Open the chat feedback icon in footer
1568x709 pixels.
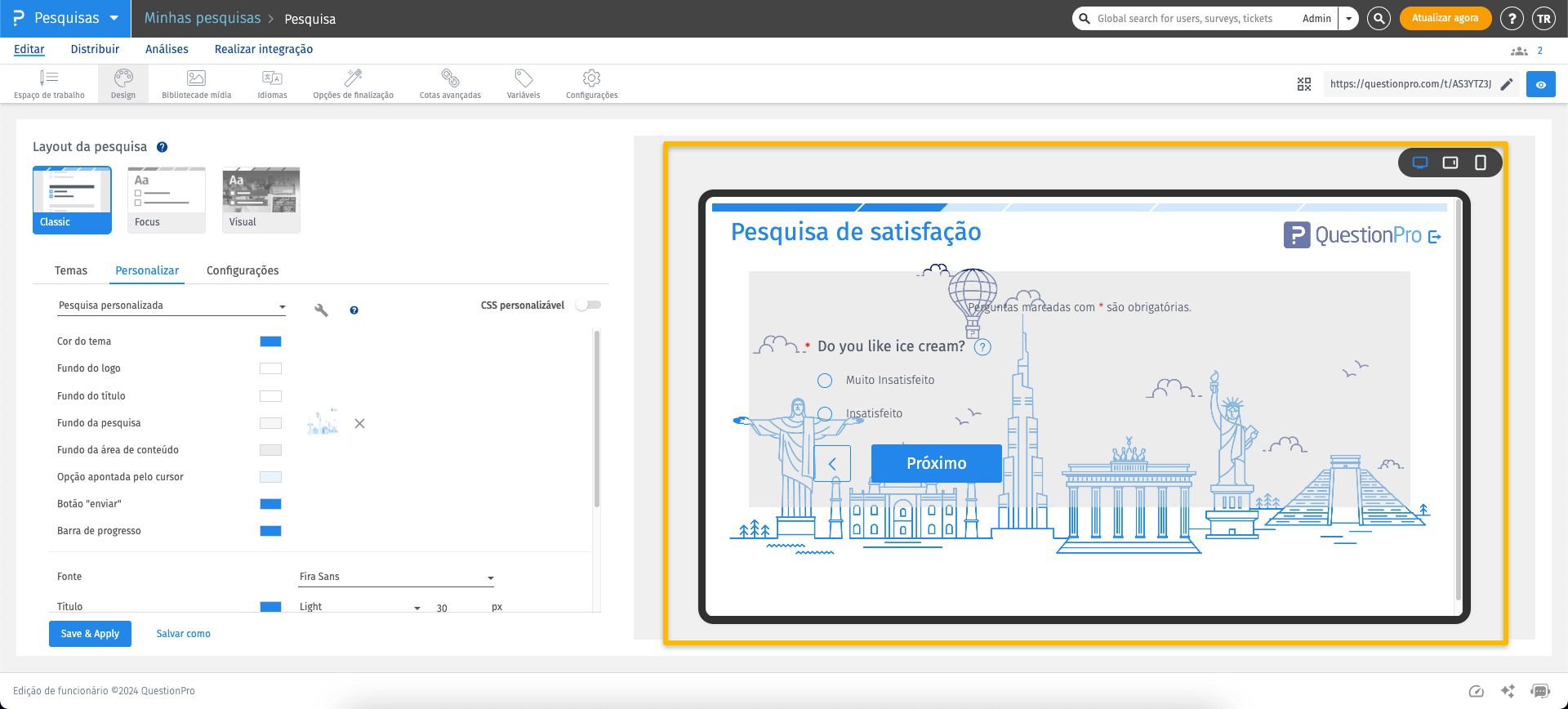point(1540,691)
